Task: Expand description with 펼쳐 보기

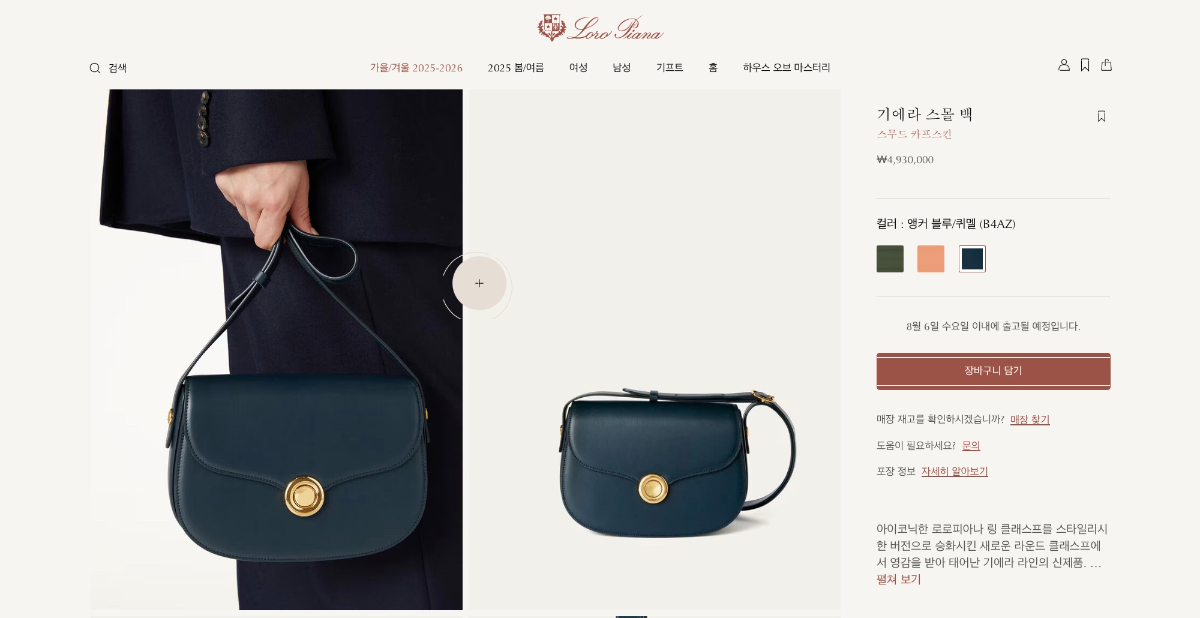Action: pos(899,579)
